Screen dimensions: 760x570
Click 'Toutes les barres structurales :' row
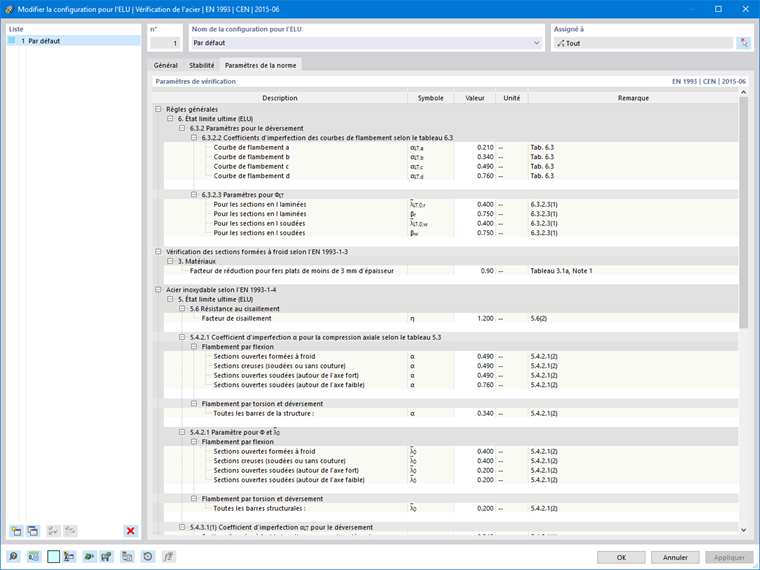pyautogui.click(x=451, y=508)
